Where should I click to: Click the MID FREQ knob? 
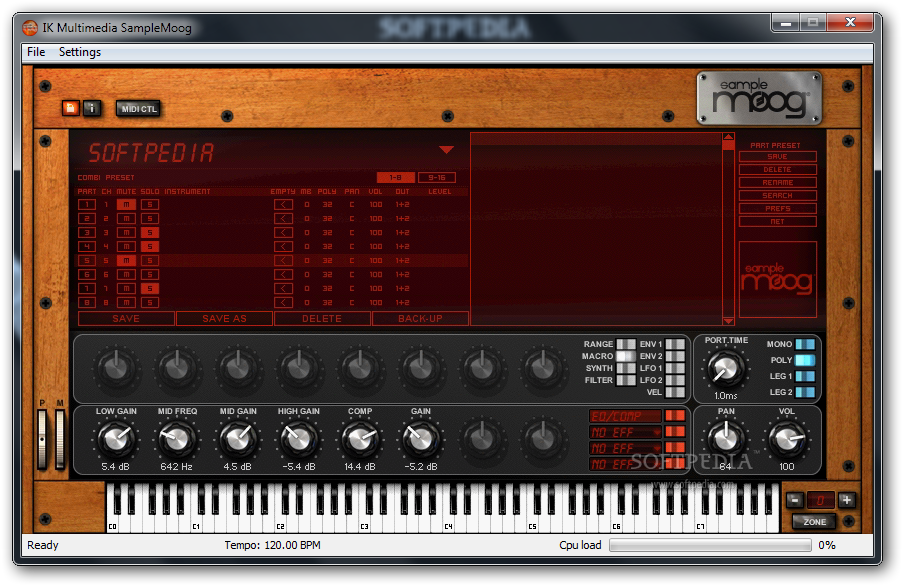coord(177,439)
